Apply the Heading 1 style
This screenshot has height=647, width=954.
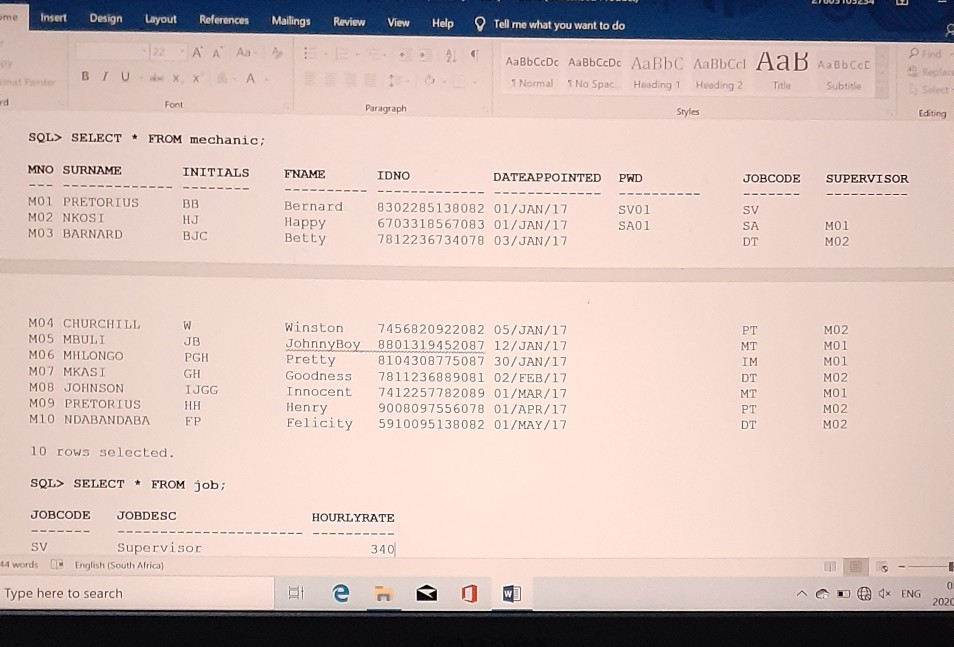(657, 70)
